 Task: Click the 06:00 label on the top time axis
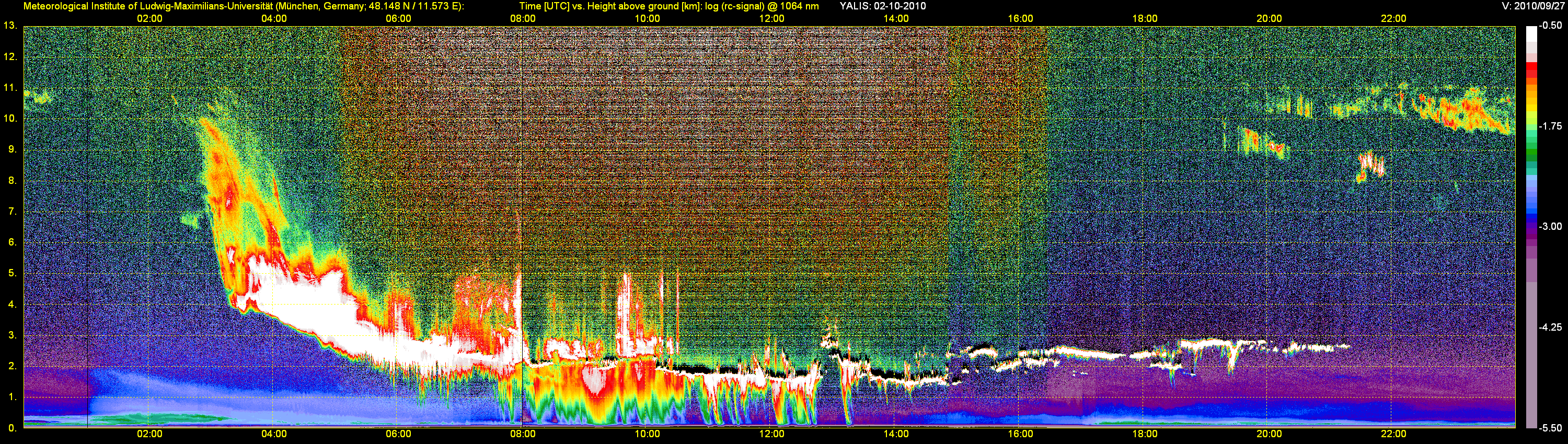tap(398, 19)
